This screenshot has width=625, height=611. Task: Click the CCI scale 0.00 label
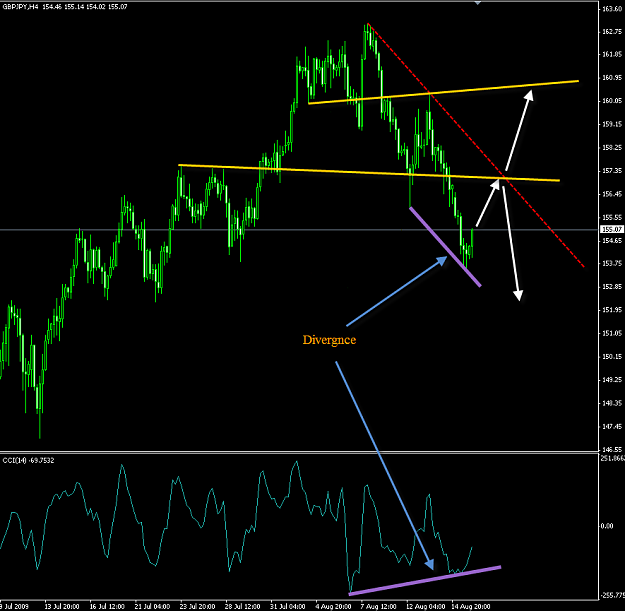pos(607,526)
